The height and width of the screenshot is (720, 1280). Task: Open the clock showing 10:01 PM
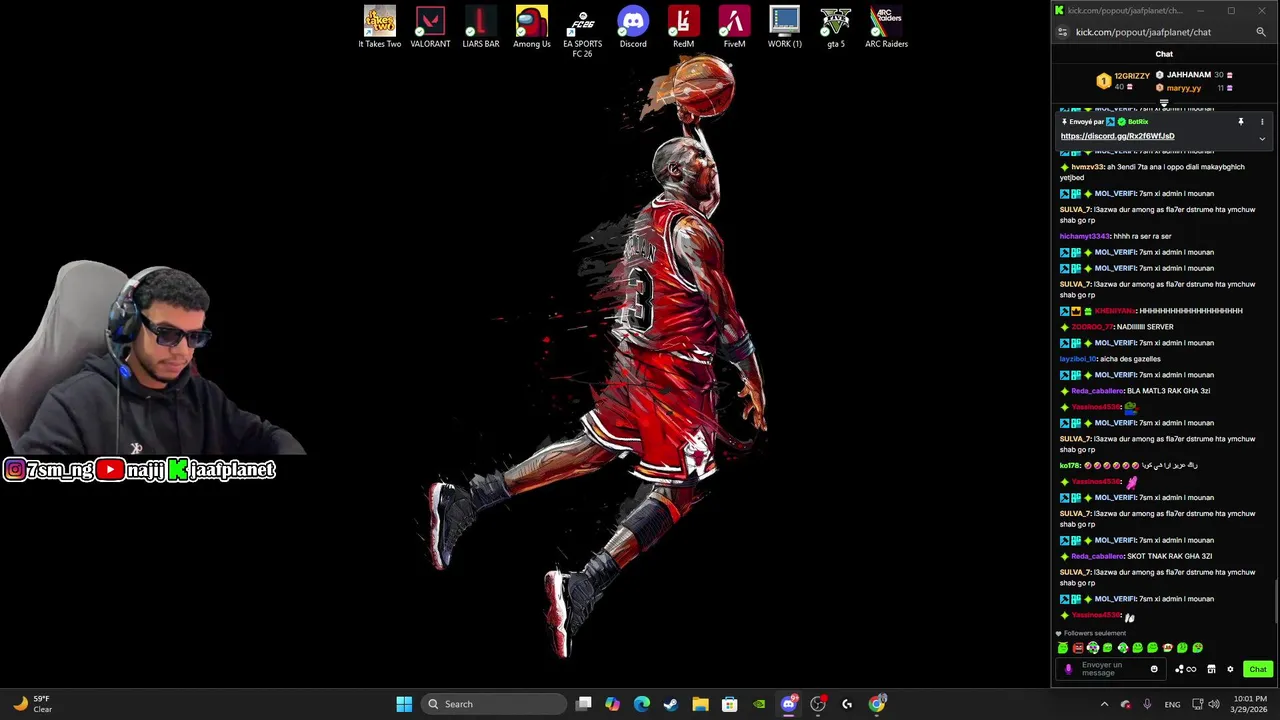pos(1249,704)
